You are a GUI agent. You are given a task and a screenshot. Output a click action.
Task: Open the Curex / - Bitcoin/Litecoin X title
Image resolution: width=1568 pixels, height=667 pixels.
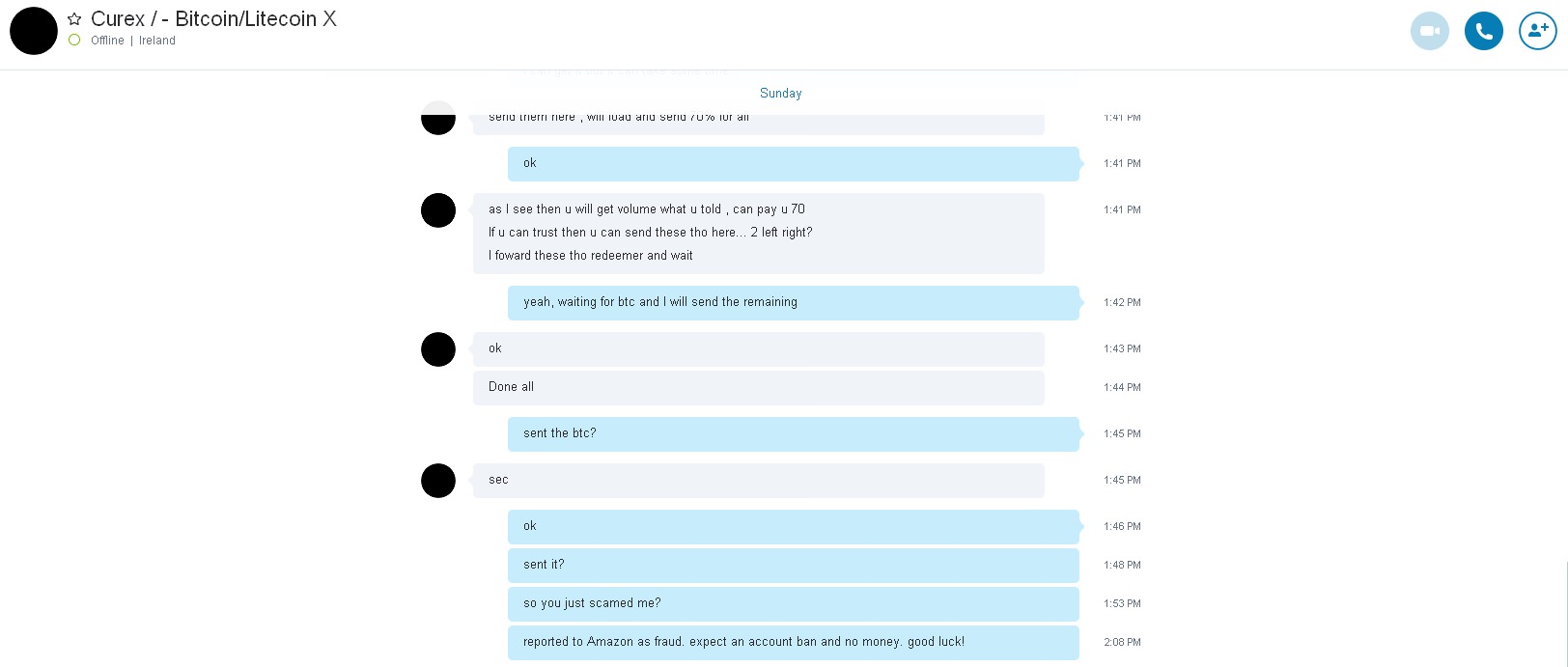click(x=213, y=19)
